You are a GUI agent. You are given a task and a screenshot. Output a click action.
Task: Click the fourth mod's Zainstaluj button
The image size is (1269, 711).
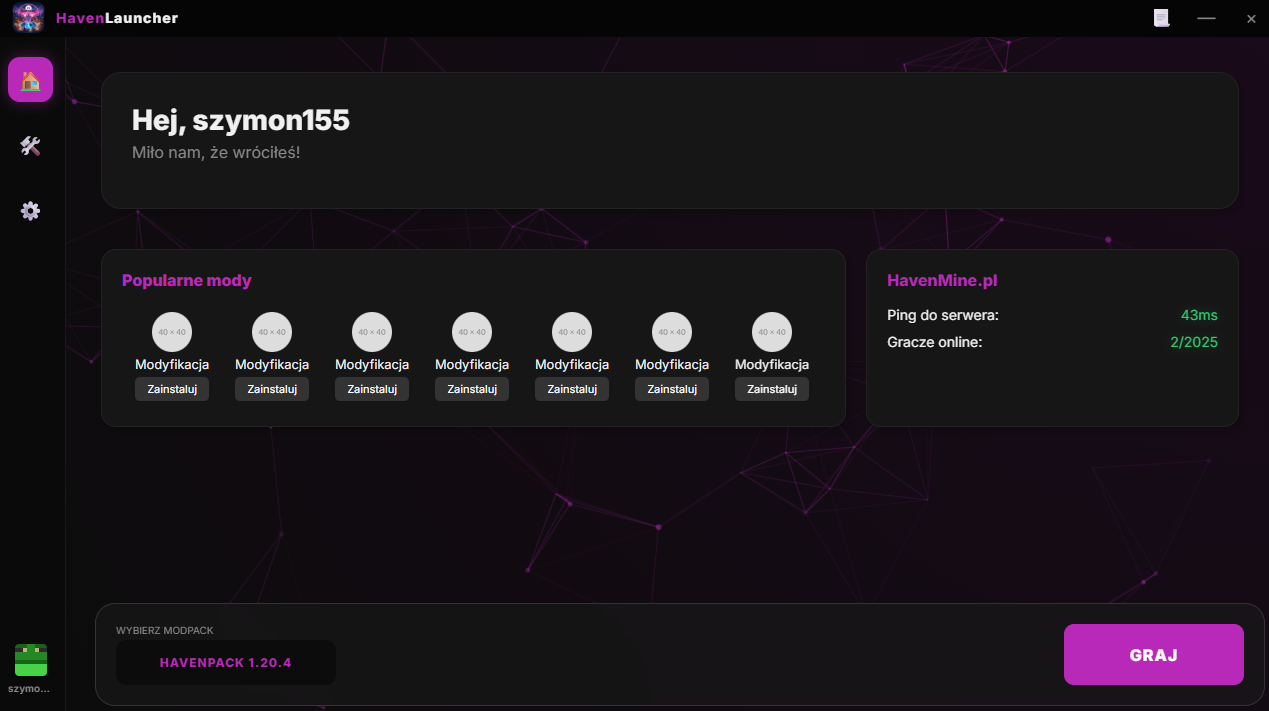click(x=471, y=389)
